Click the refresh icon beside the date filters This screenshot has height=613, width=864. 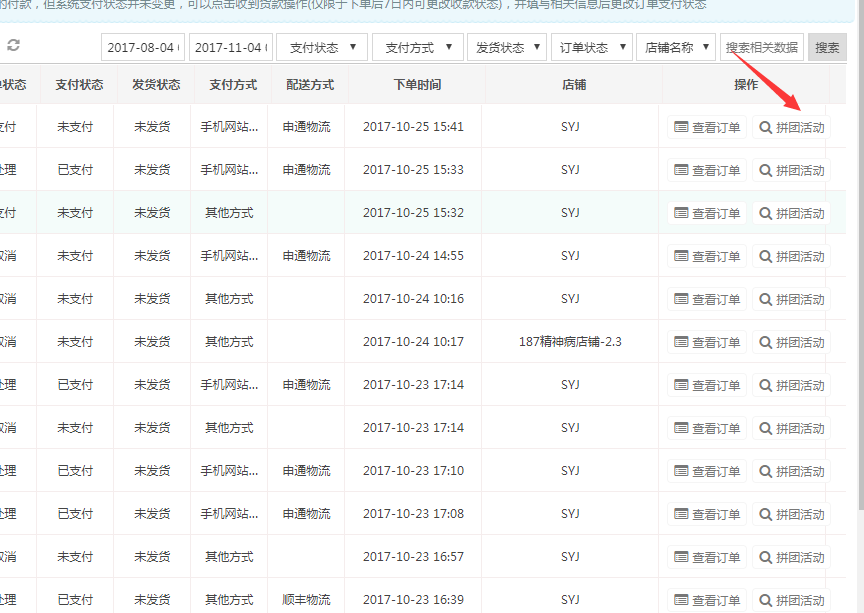point(13,46)
